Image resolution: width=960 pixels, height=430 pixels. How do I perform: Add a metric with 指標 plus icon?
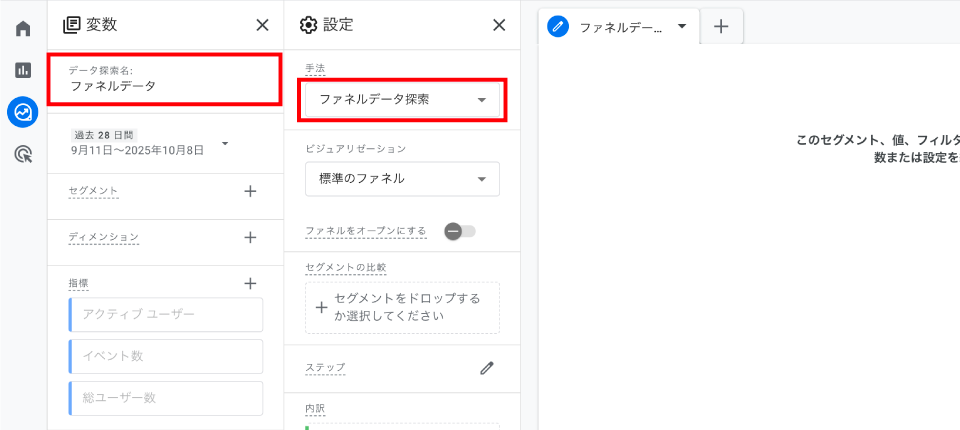coord(250,284)
